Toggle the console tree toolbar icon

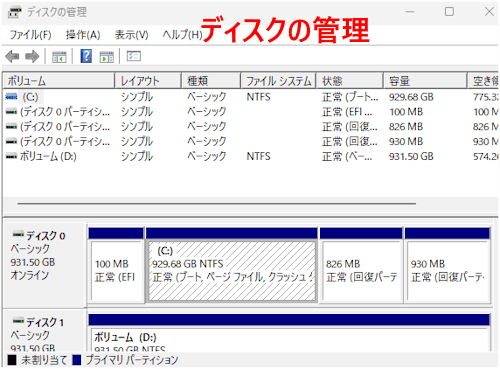tap(59, 57)
